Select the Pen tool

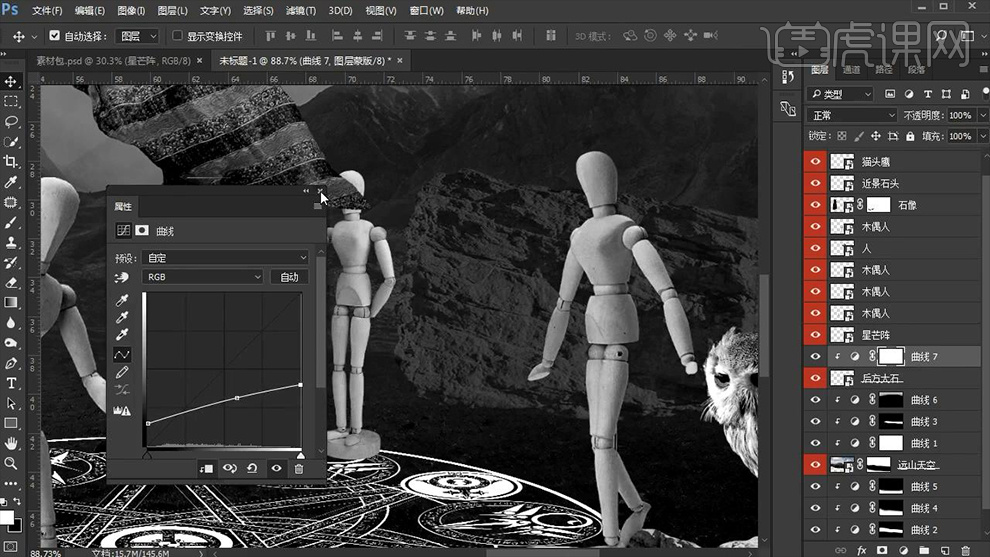[x=11, y=363]
